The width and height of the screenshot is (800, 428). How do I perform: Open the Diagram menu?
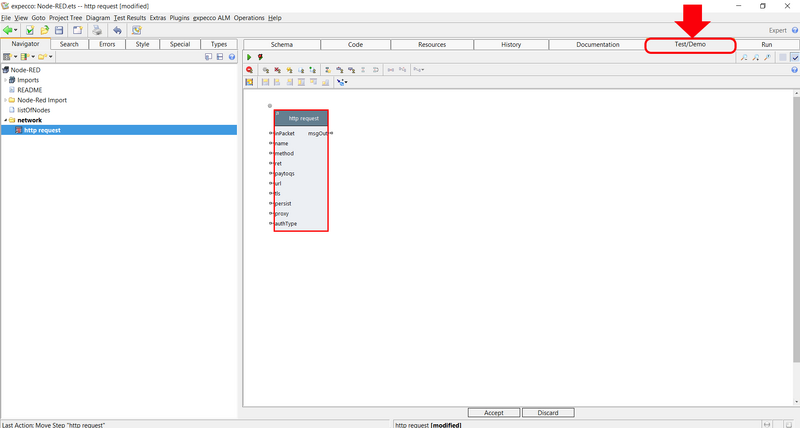click(x=98, y=18)
